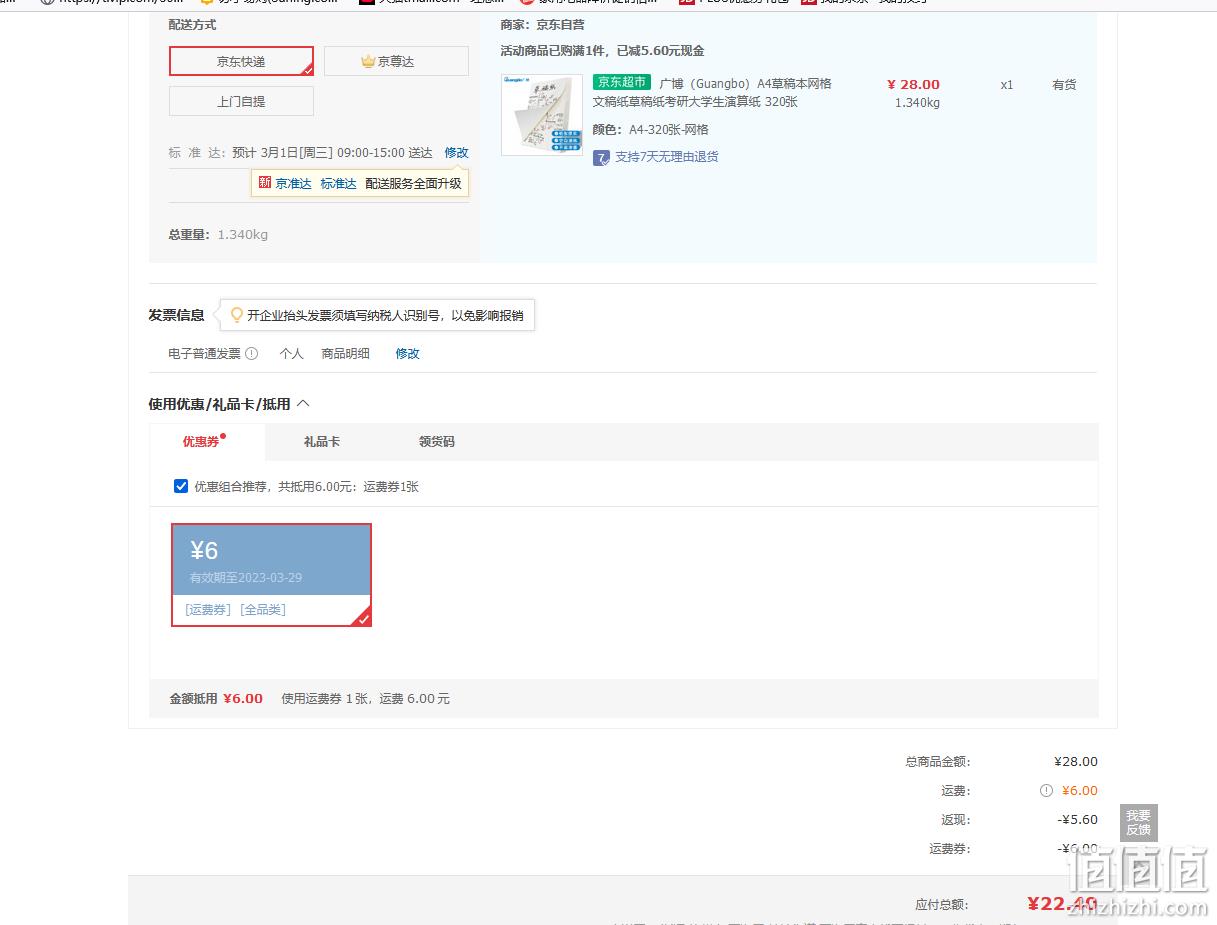Click the lightbulb tip icon for invoice
Screen dimensions: 1217x925
point(237,315)
